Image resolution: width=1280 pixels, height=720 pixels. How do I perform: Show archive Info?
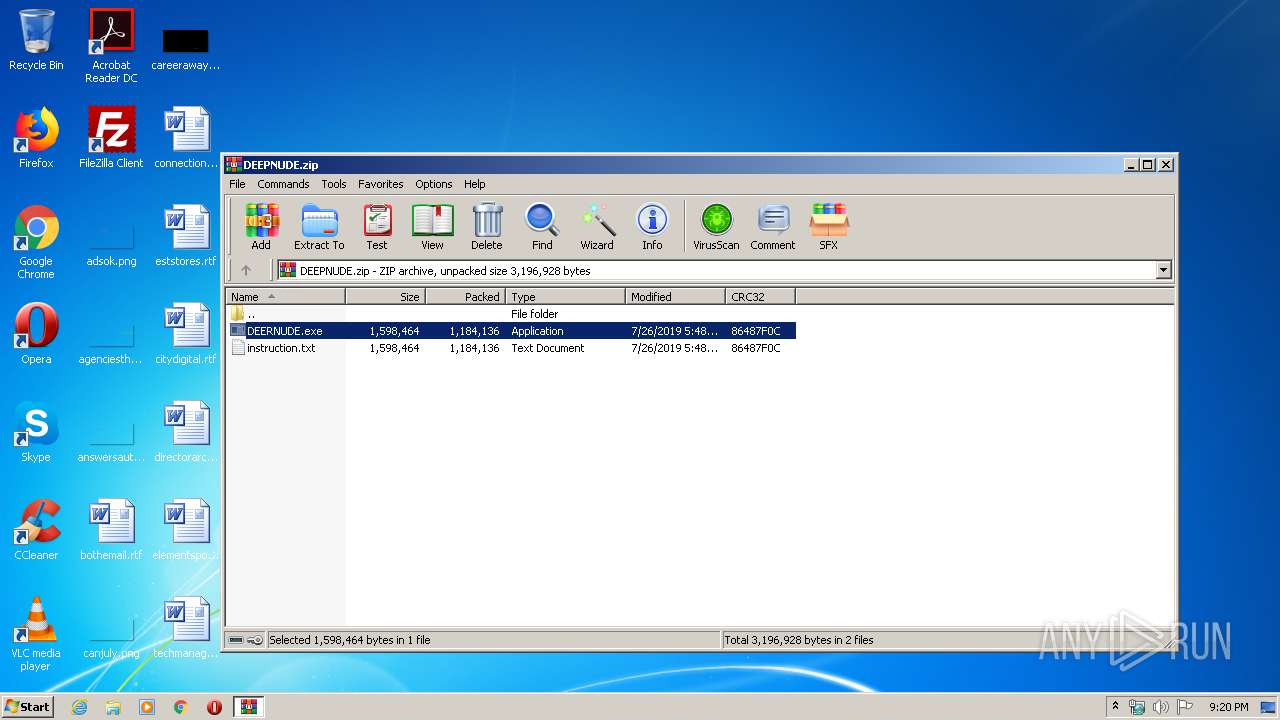click(652, 226)
